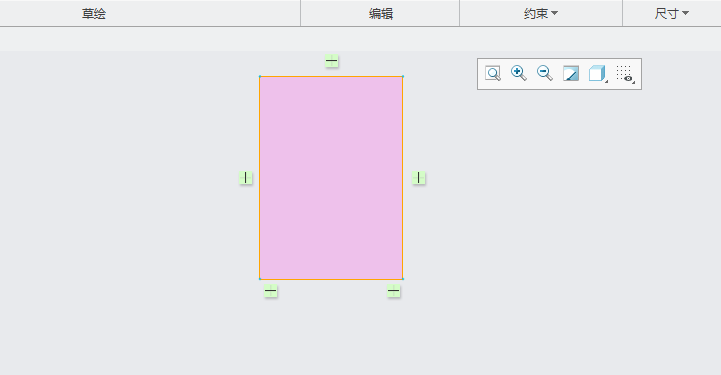Select bottom-right horizontal constraint symbol
Screen dimensions: 721x375
(394, 291)
